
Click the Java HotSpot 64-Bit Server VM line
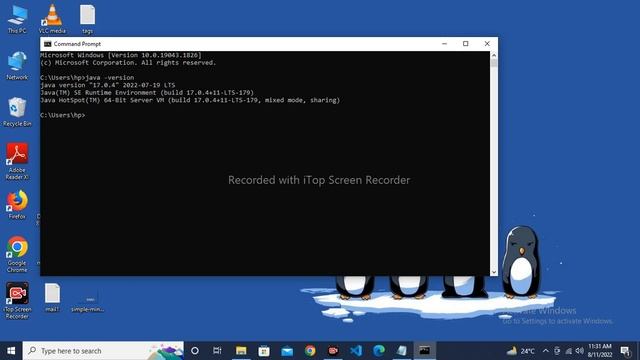[190, 100]
